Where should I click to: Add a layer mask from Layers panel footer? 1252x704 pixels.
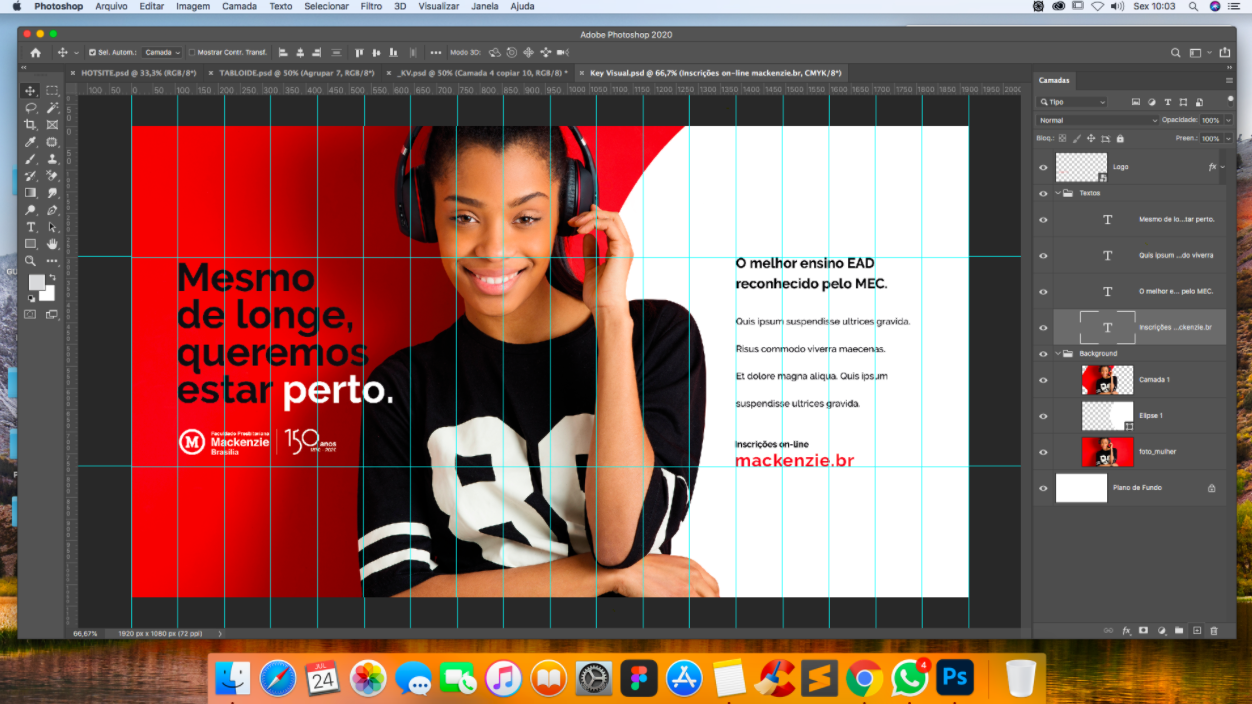click(x=1143, y=631)
